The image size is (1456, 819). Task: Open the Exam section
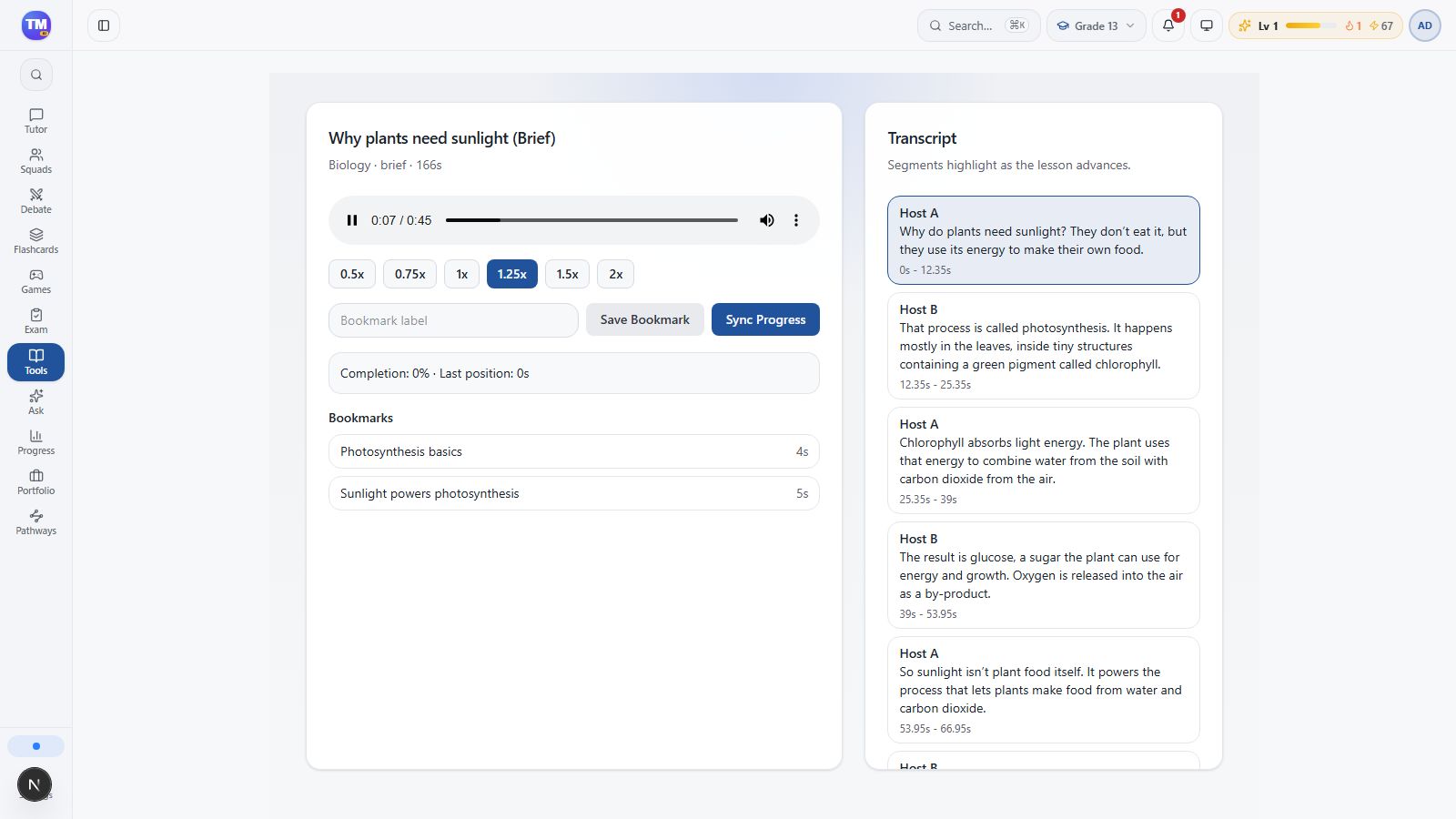(x=36, y=321)
